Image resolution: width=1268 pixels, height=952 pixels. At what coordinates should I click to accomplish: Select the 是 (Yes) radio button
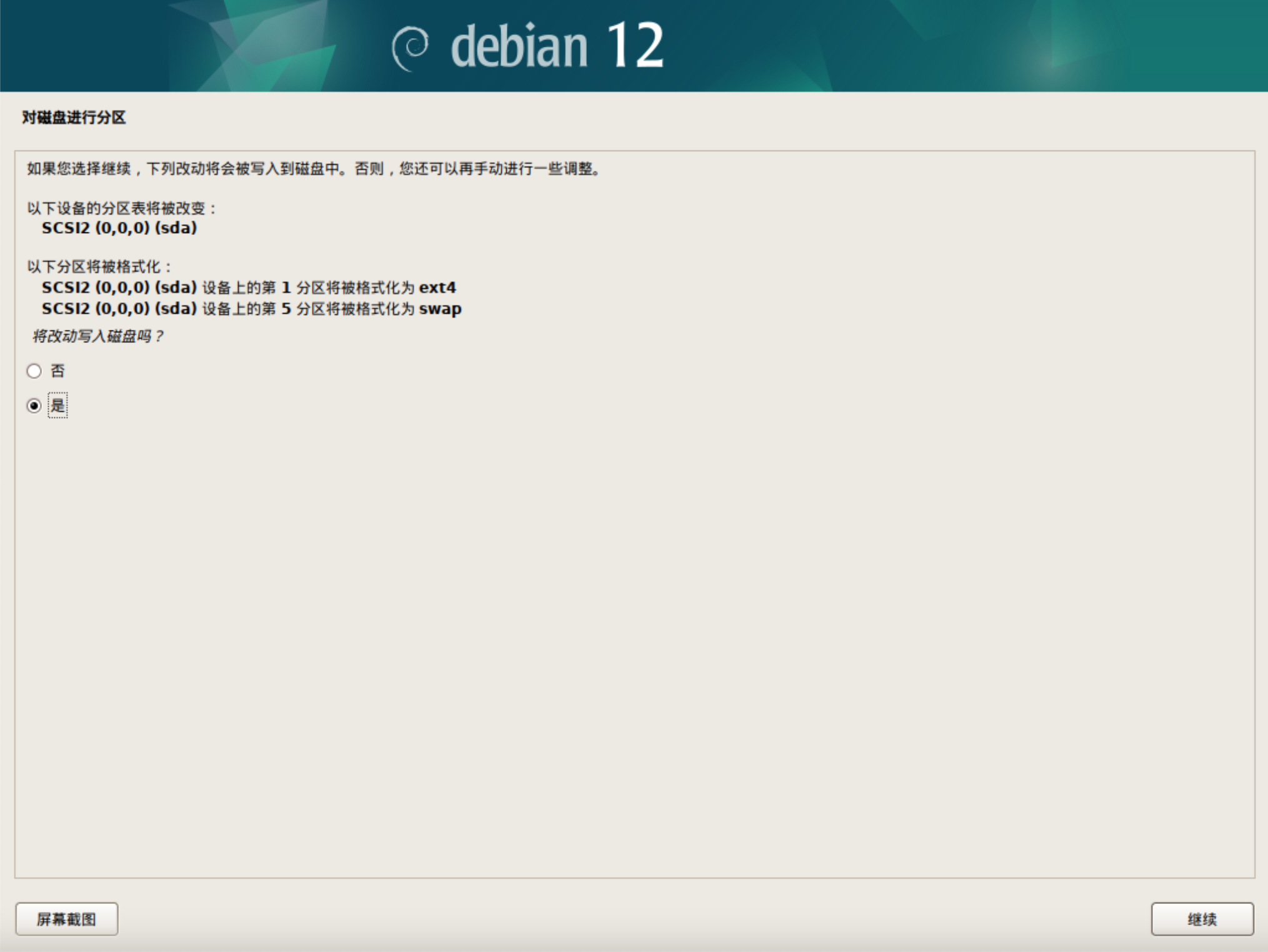[x=34, y=406]
